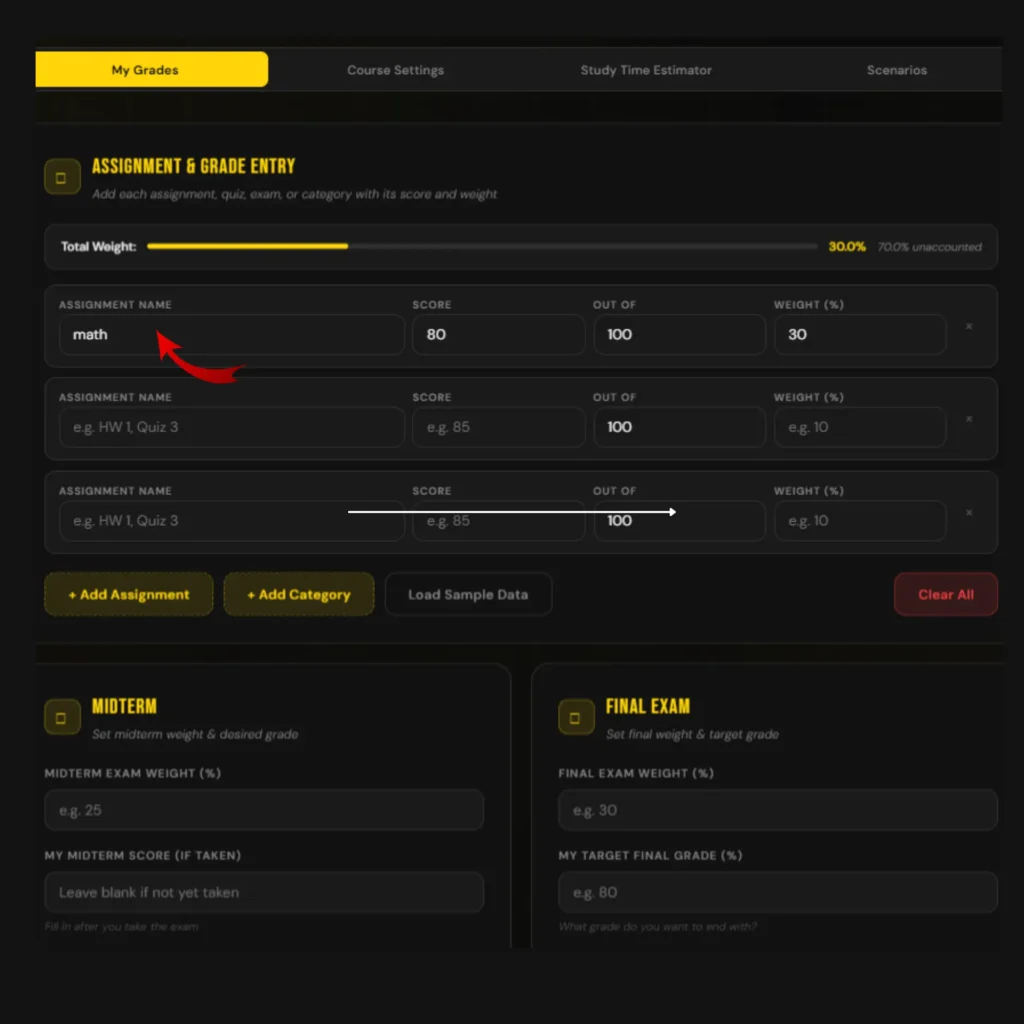Click the FINAL EXAM heading
1024x1024 pixels.
pyautogui.click(x=648, y=706)
